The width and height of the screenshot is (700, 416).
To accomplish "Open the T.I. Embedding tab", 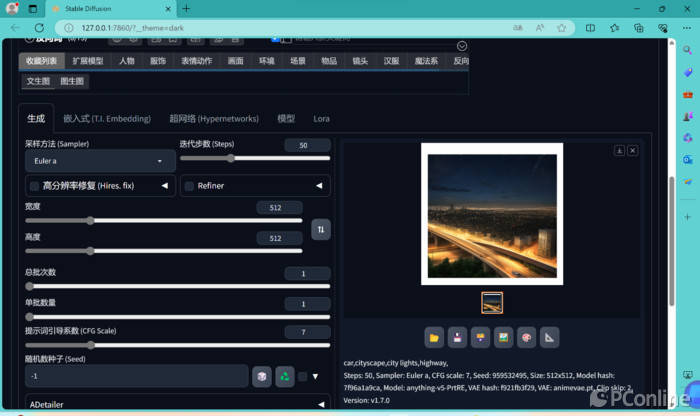I will (x=107, y=119).
